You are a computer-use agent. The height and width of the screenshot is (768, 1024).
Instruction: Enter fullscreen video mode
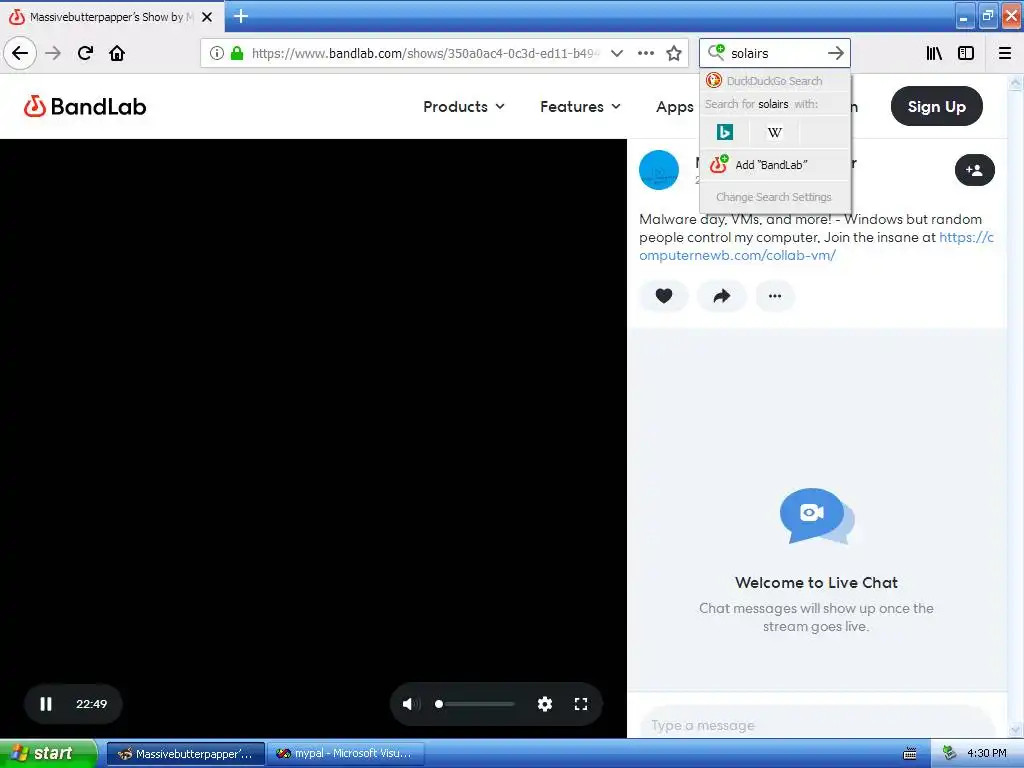click(x=581, y=703)
